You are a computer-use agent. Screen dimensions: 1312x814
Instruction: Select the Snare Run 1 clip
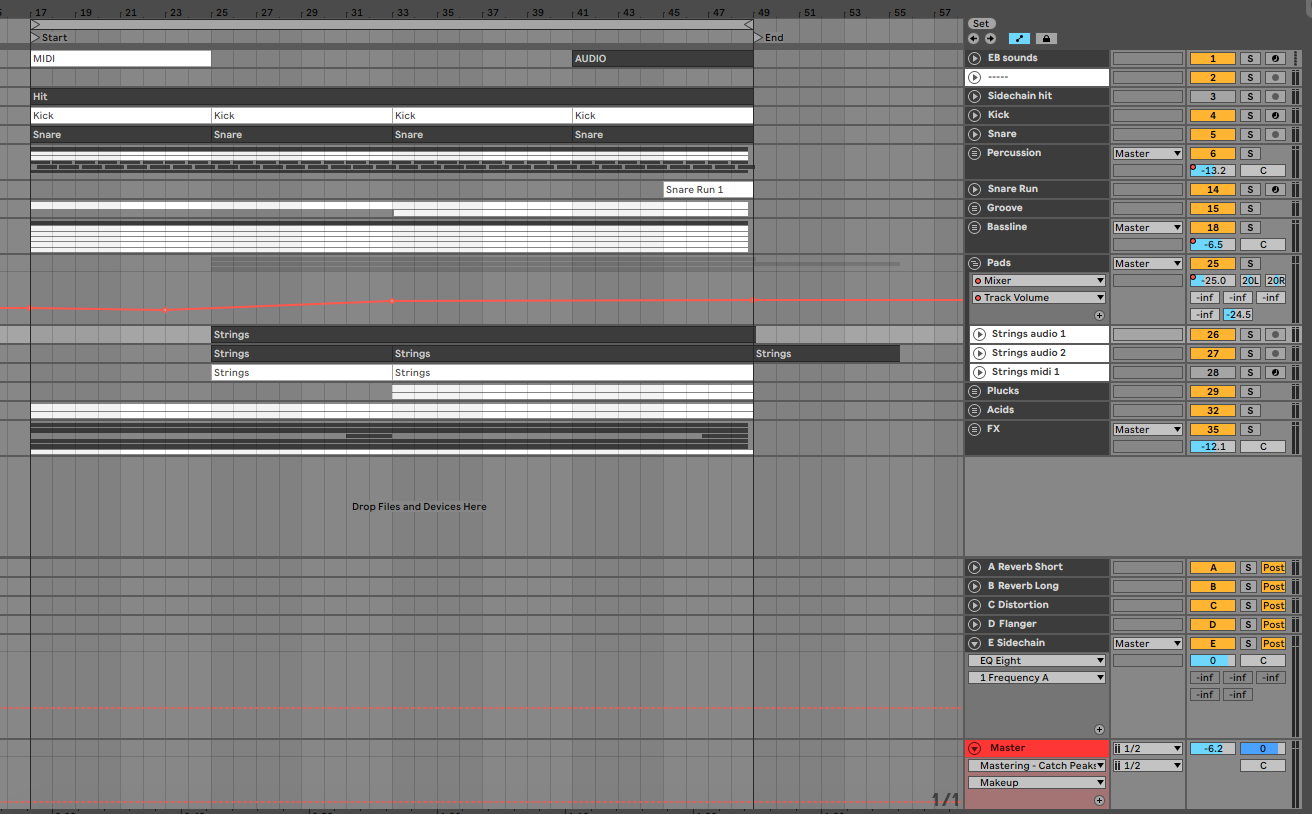point(708,190)
